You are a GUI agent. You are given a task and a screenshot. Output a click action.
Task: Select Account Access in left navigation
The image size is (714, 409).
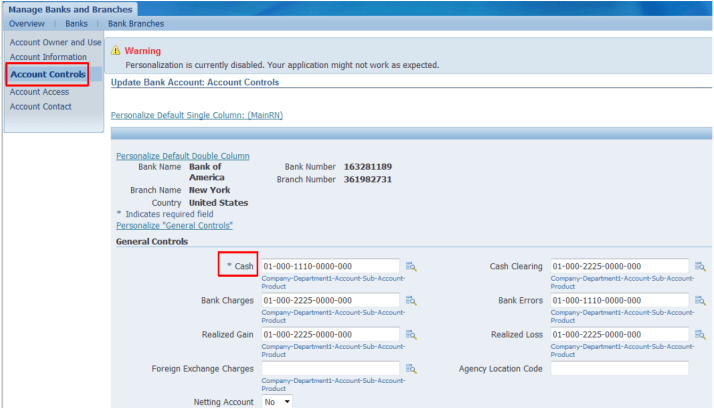[39, 92]
